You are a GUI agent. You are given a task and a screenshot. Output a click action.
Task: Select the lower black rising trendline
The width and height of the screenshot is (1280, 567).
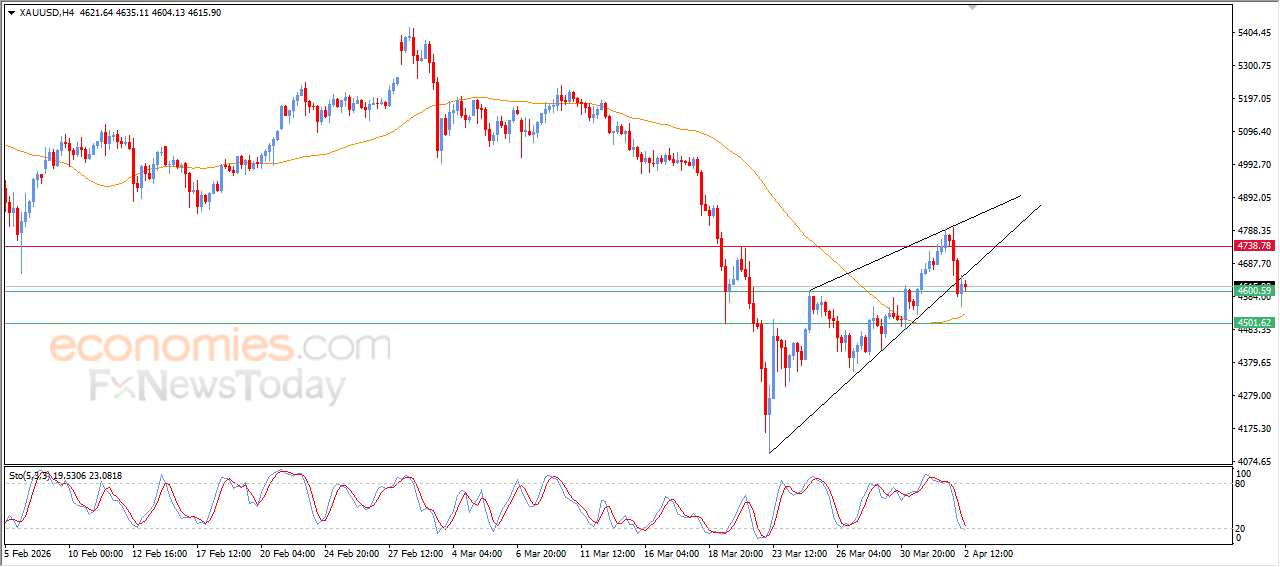[x=905, y=329]
